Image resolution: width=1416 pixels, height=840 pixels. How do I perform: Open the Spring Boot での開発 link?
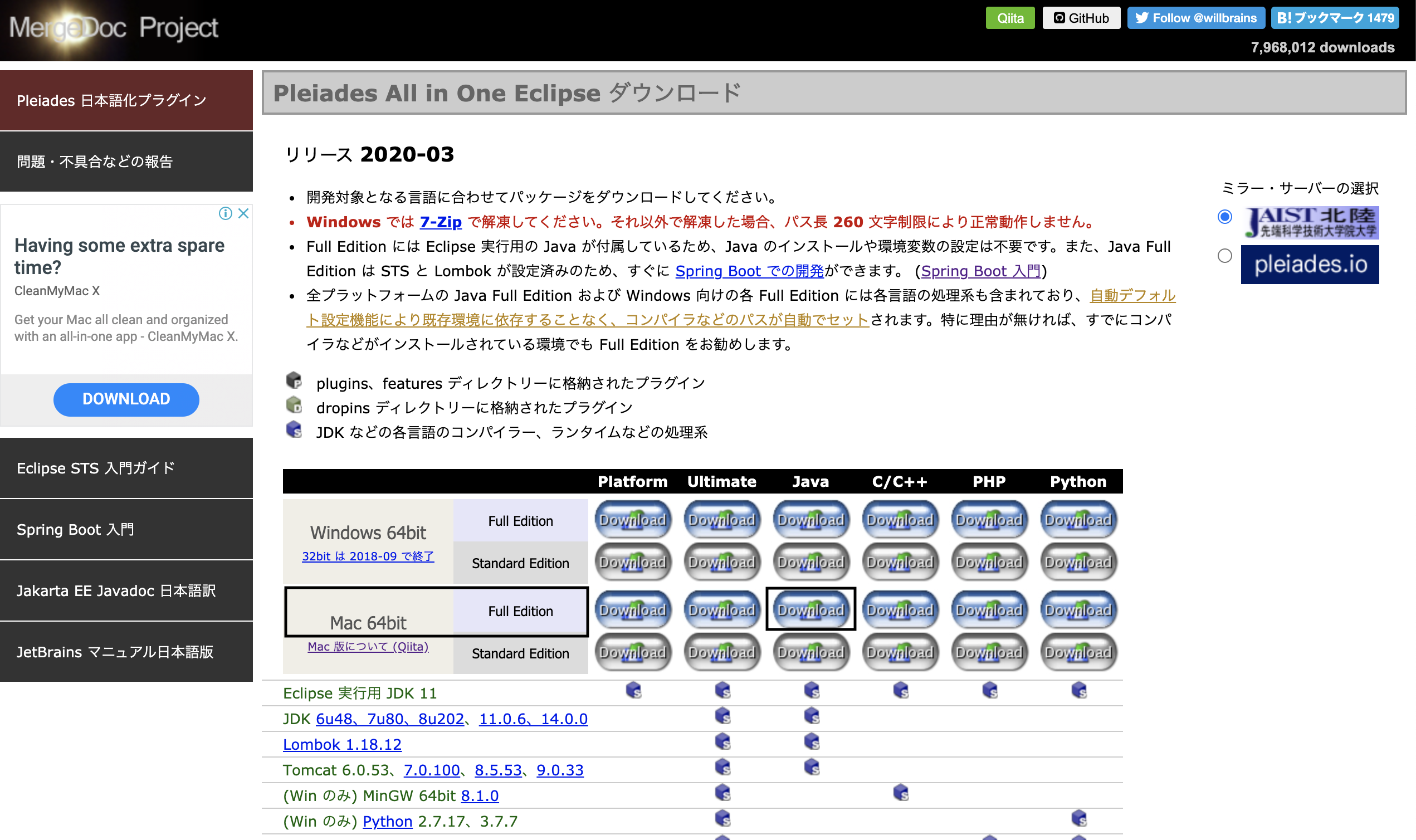(x=749, y=271)
